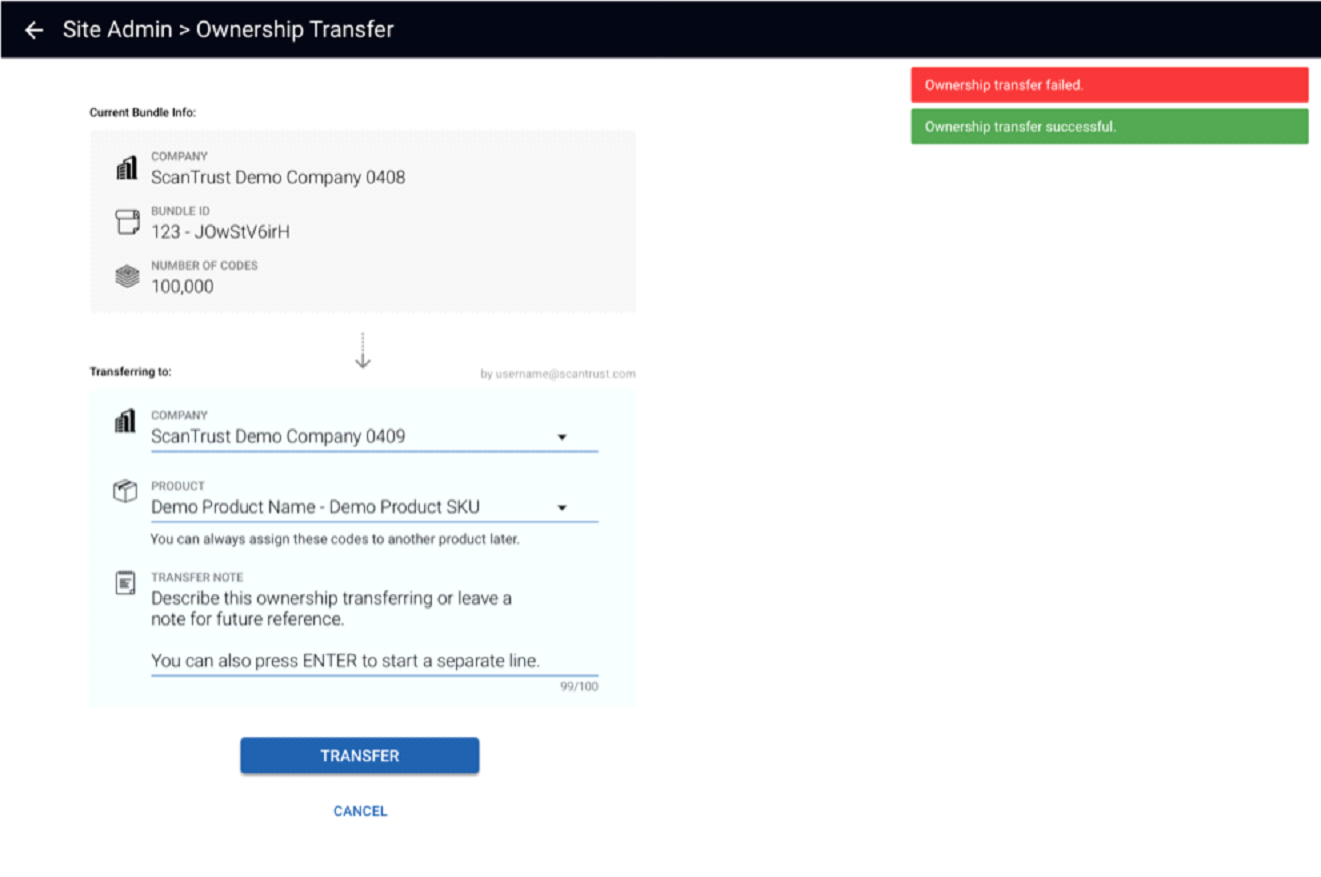Click the blue TRANSFER button
Screen dimensions: 1321x877
(x=360, y=756)
